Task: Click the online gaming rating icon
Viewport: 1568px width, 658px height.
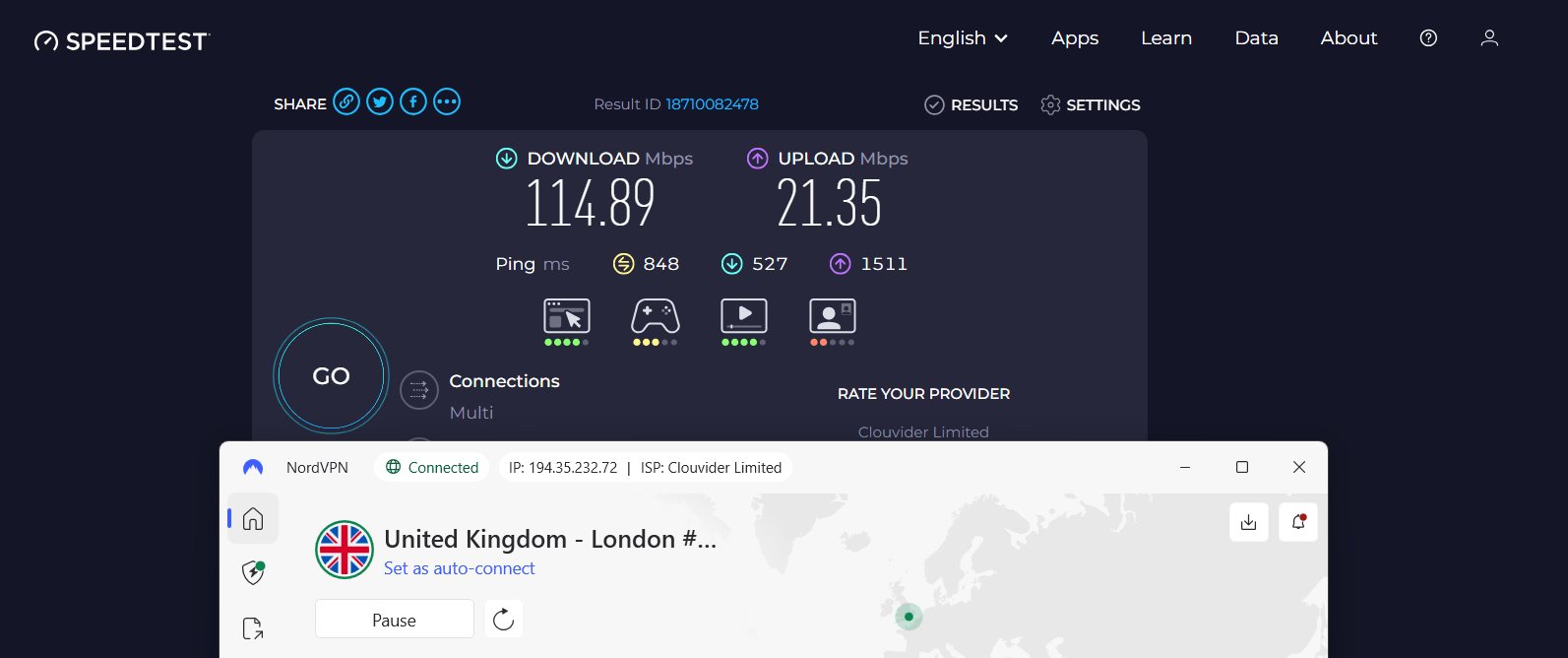Action: (656, 316)
